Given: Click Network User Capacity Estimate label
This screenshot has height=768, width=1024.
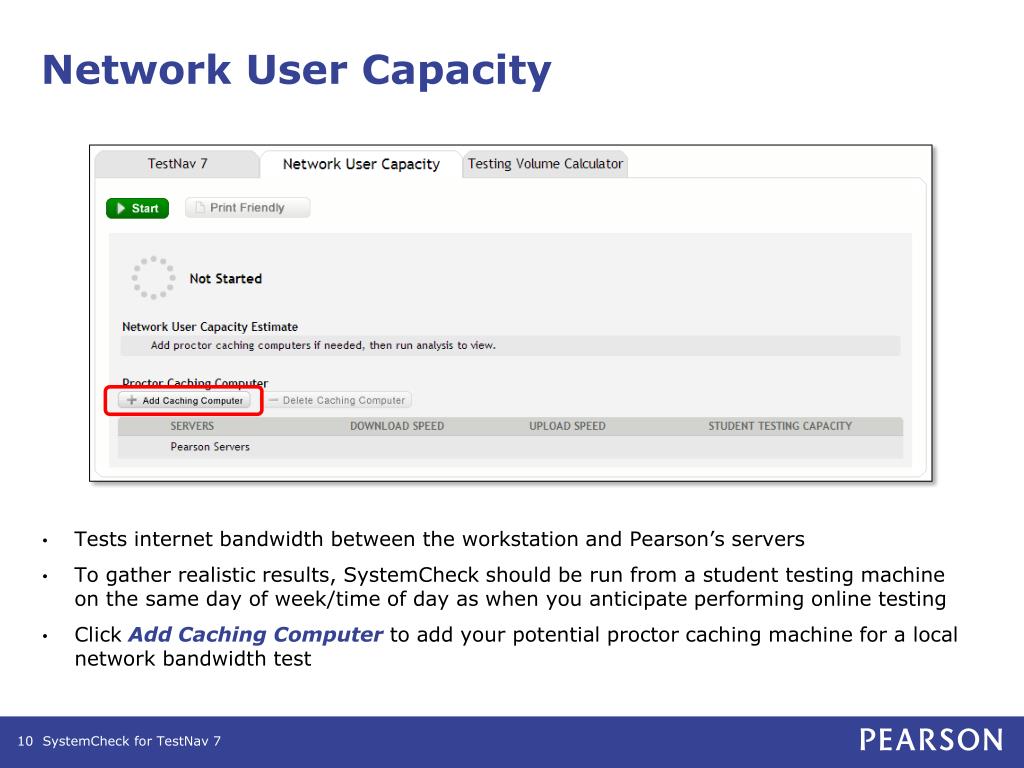Looking at the screenshot, I should pyautogui.click(x=210, y=327).
